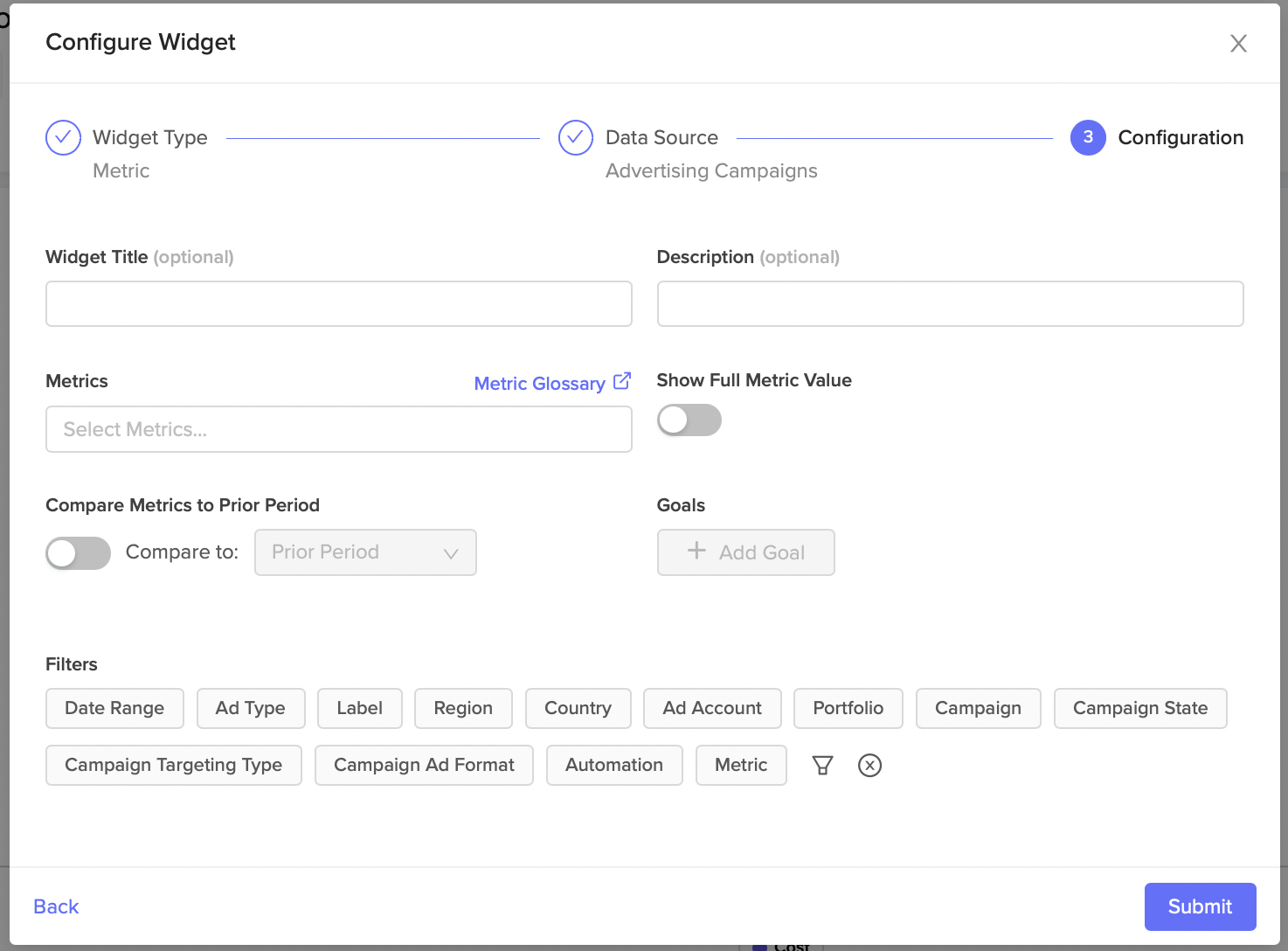This screenshot has height=951, width=1288.
Task: Select the Ad Account filter chip
Action: (x=712, y=708)
